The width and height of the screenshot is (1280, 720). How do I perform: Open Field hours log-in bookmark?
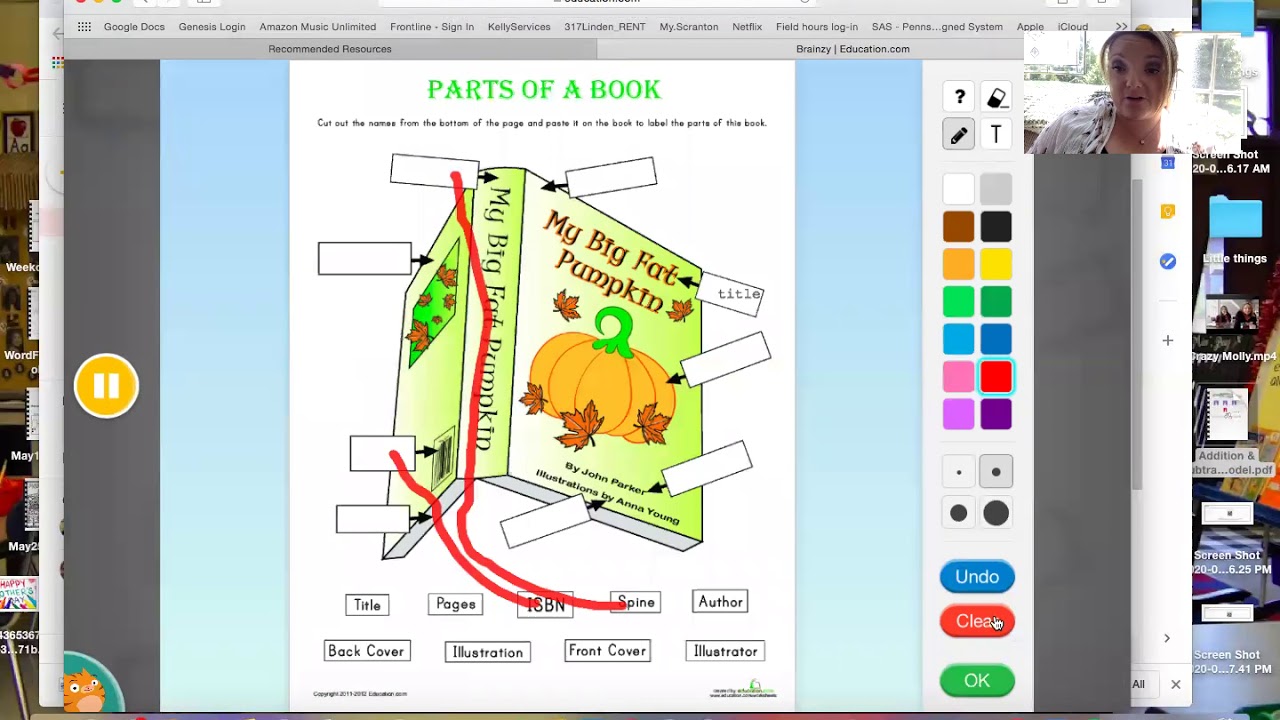click(817, 27)
